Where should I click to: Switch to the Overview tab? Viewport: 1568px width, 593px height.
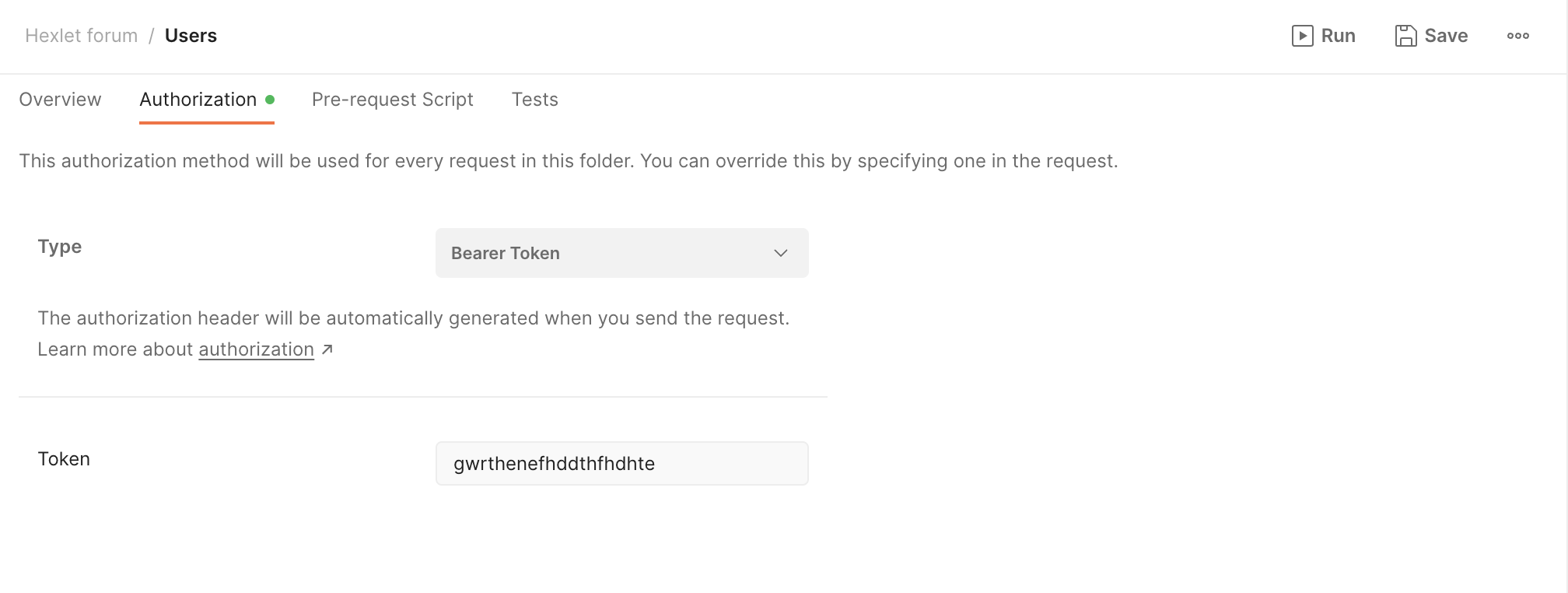coord(60,100)
